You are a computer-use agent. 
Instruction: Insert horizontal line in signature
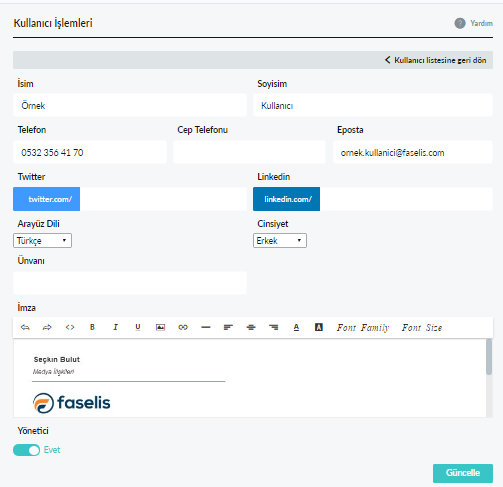point(206,327)
